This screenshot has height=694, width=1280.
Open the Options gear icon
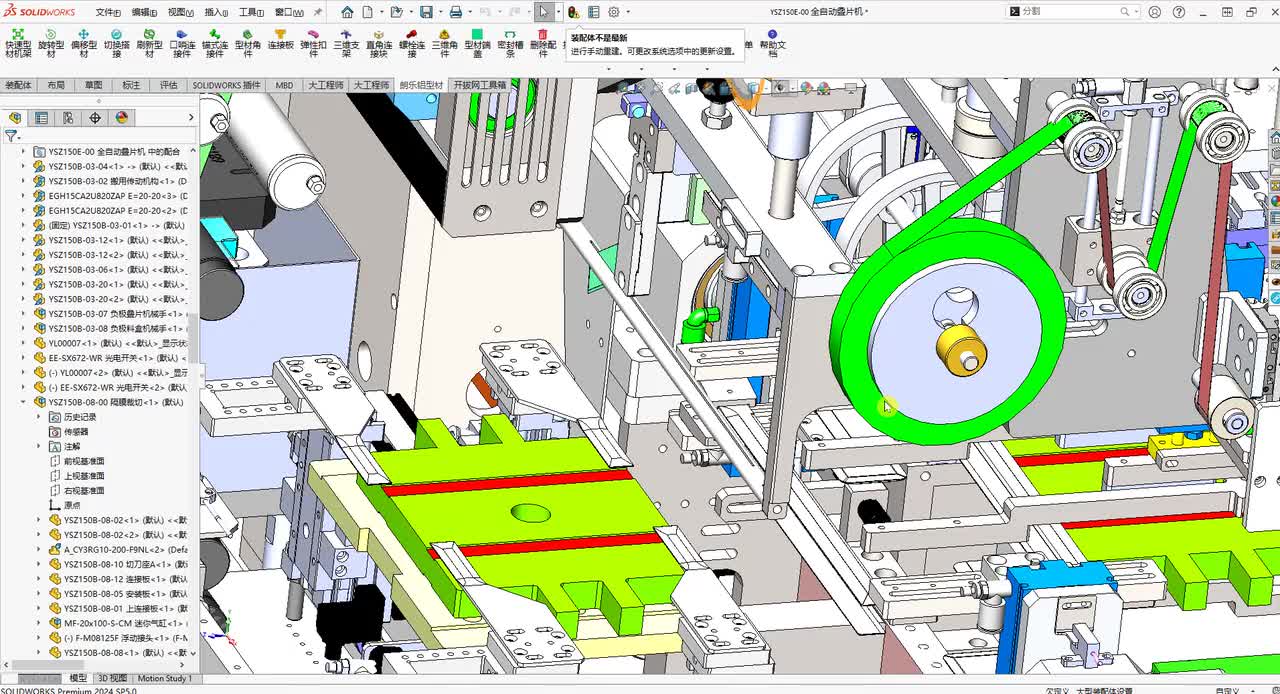pos(613,12)
